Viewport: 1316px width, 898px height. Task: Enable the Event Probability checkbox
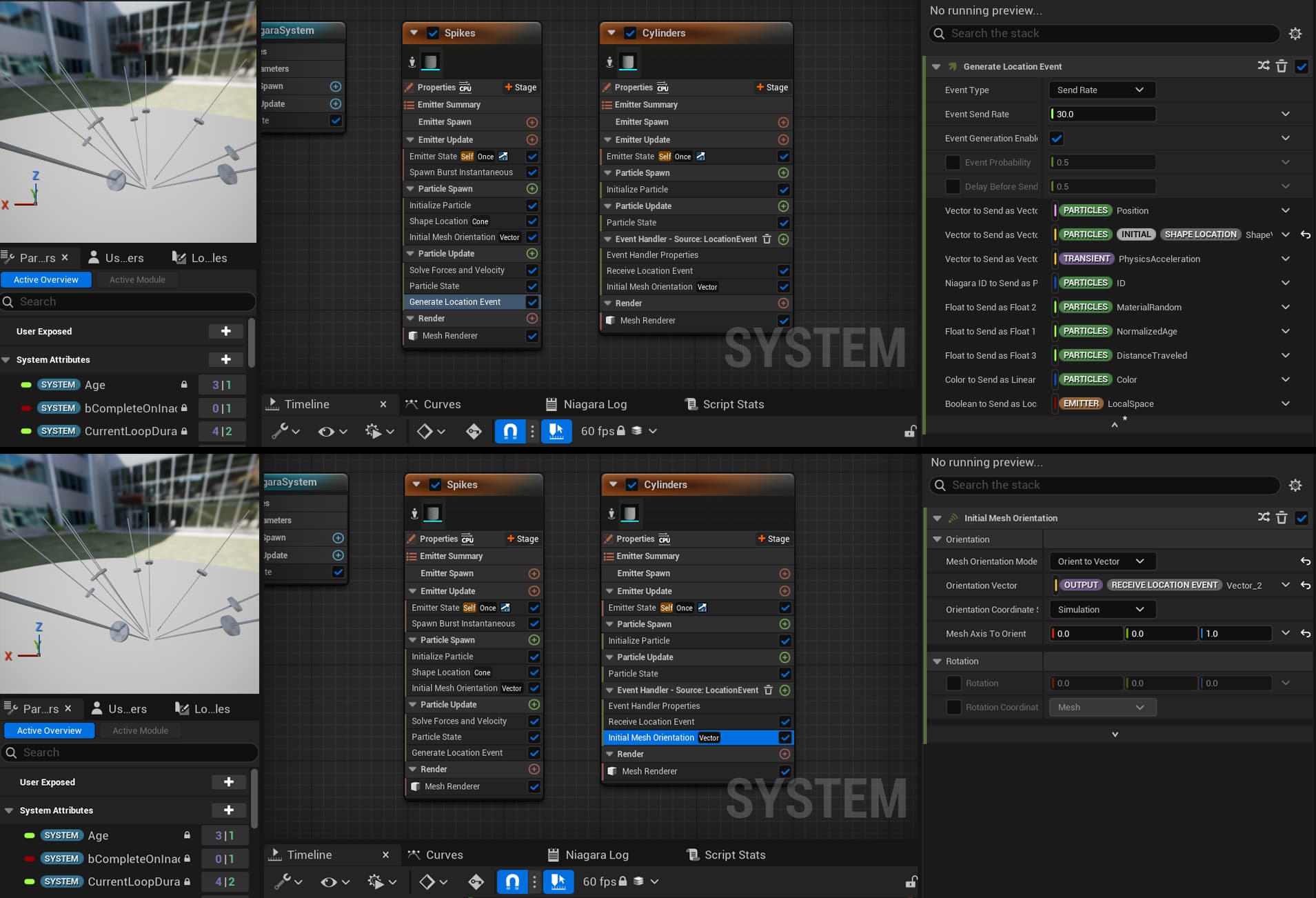(x=953, y=163)
